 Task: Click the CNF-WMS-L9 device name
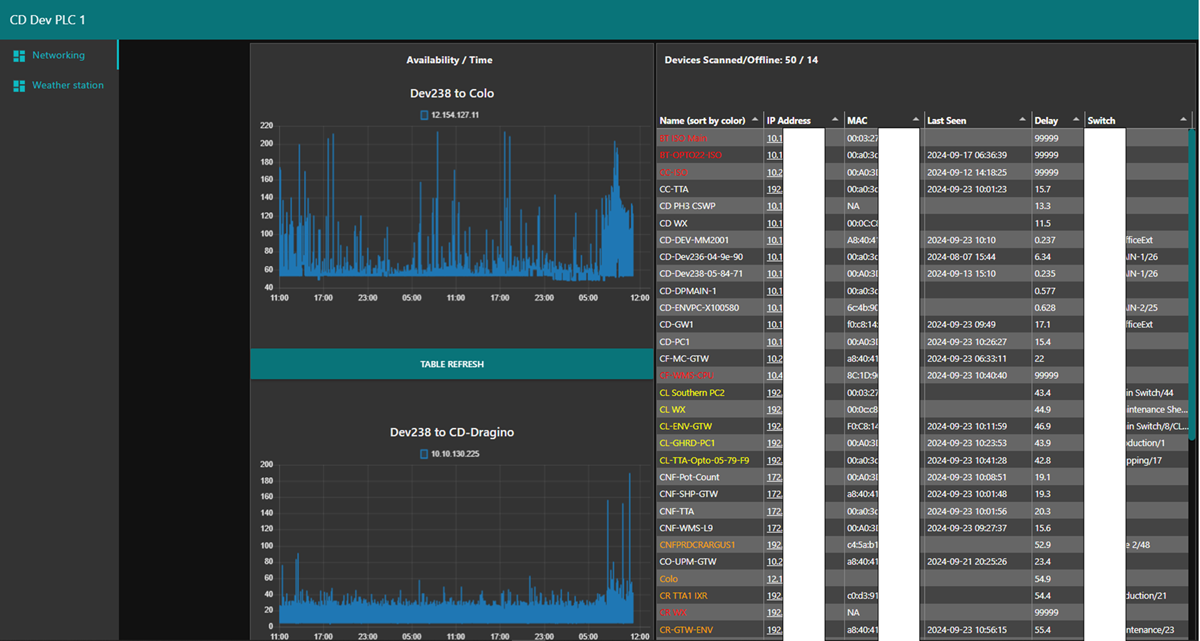(x=687, y=528)
